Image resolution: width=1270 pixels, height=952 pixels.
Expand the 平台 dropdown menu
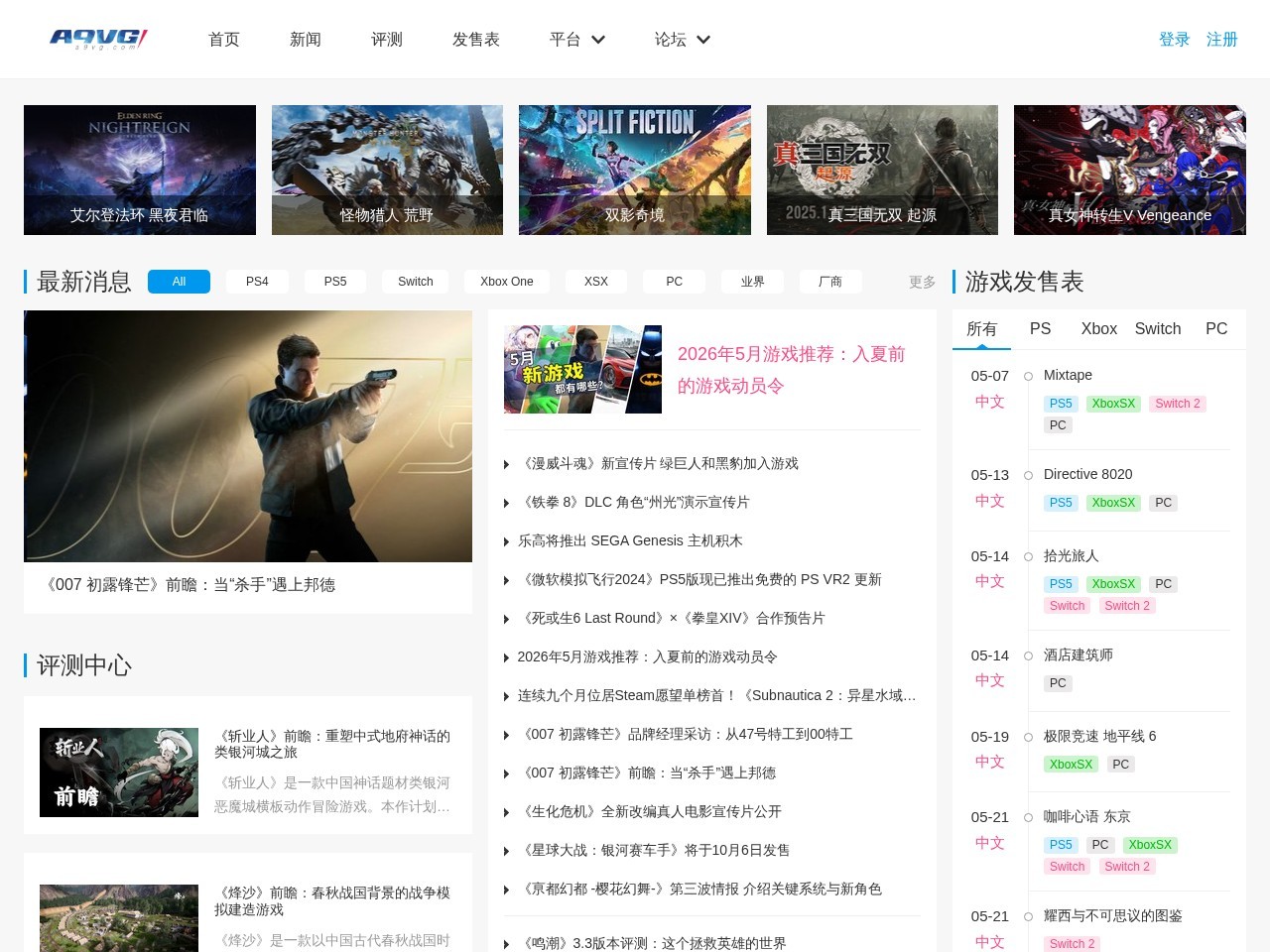[577, 40]
